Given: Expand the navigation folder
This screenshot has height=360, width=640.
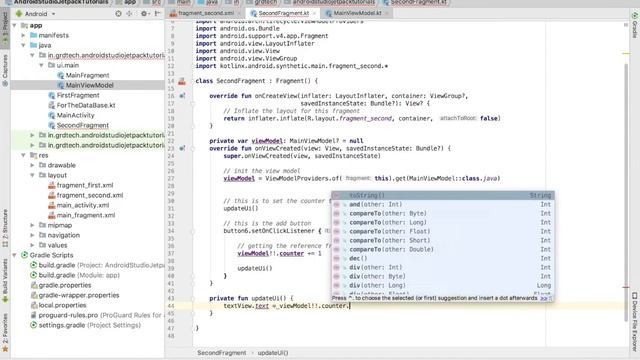Looking at the screenshot, I should 32,236.
